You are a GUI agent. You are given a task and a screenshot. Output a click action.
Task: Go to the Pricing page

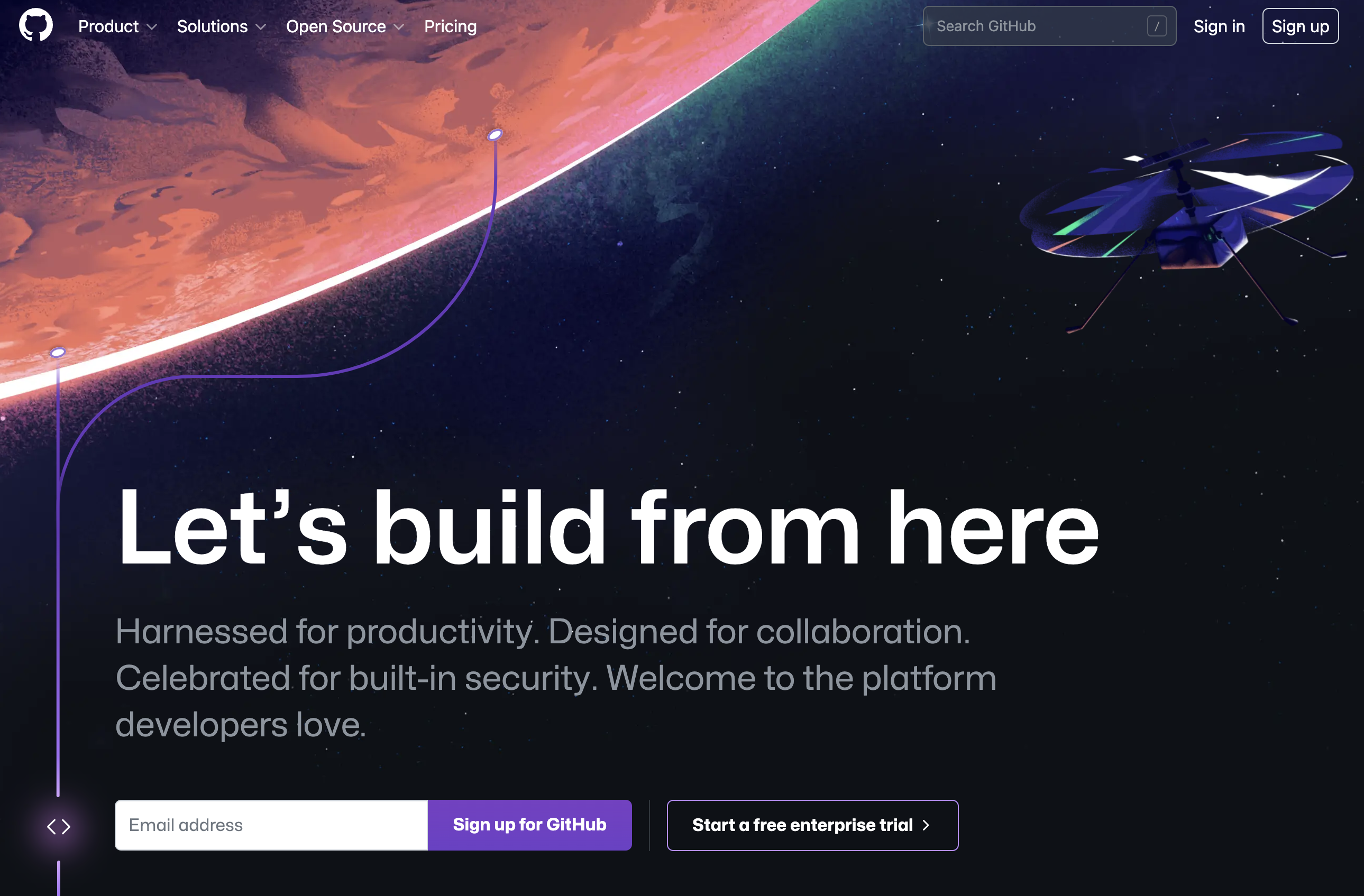pyautogui.click(x=451, y=26)
